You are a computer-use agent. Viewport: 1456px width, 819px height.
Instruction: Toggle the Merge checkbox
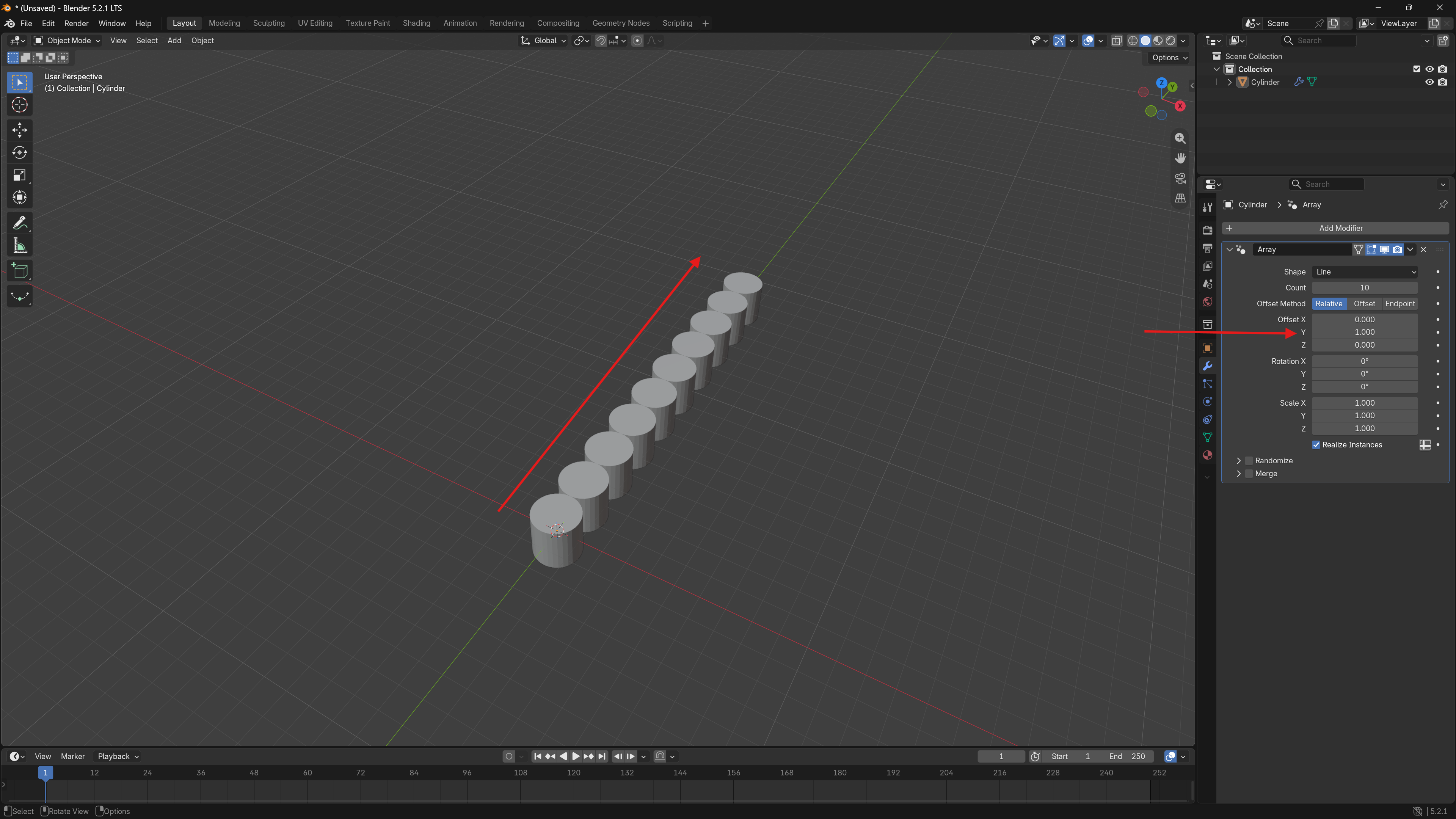pyautogui.click(x=1249, y=474)
